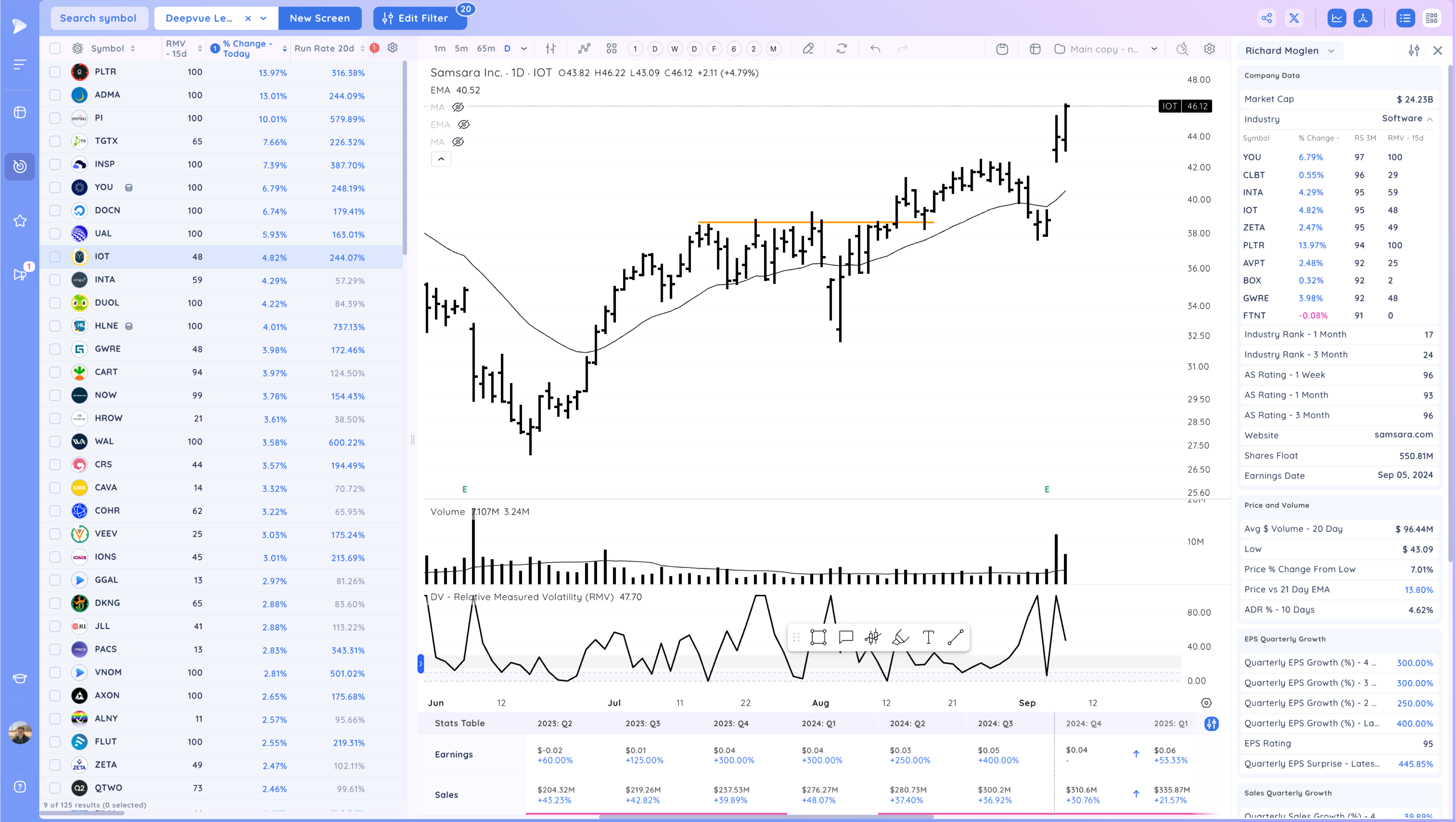Click the eraser drawing icon in the toolbar

[x=808, y=49]
